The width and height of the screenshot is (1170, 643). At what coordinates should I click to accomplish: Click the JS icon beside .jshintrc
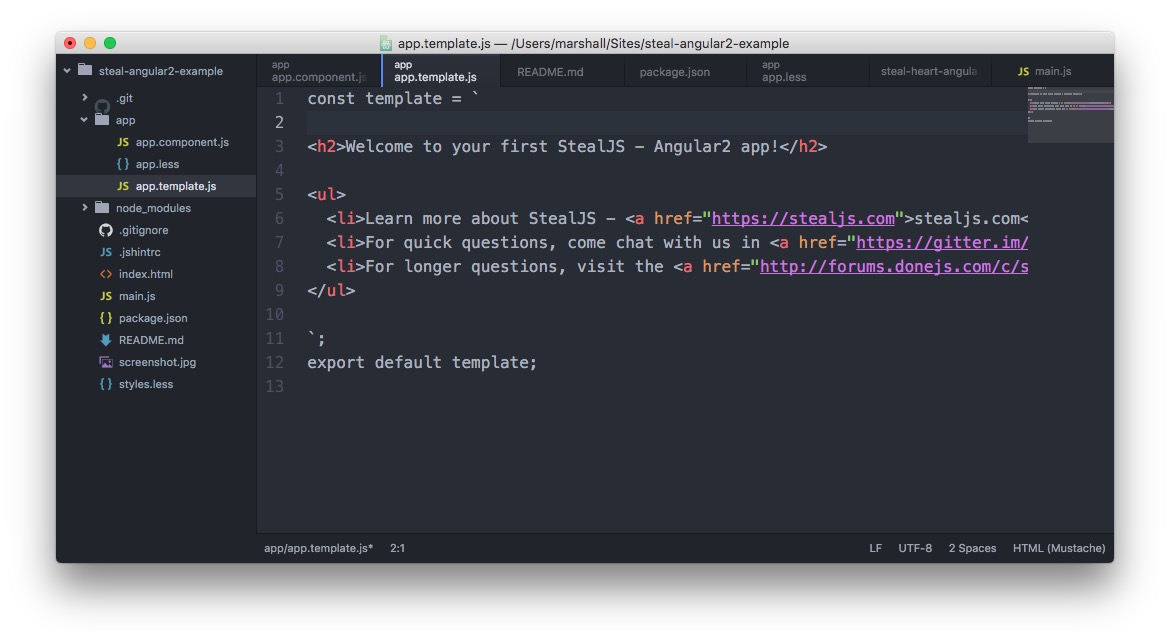point(106,252)
